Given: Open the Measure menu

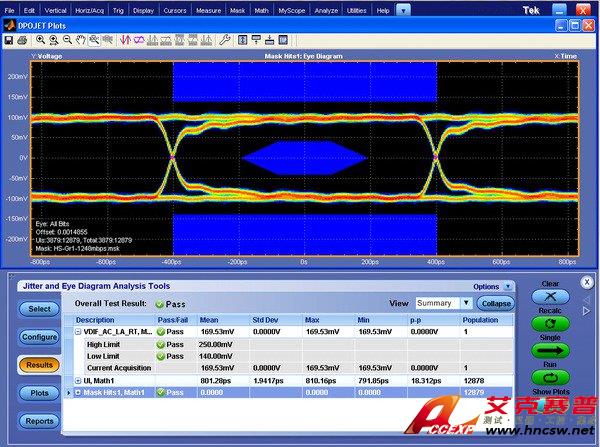Looking at the screenshot, I should click(208, 9).
